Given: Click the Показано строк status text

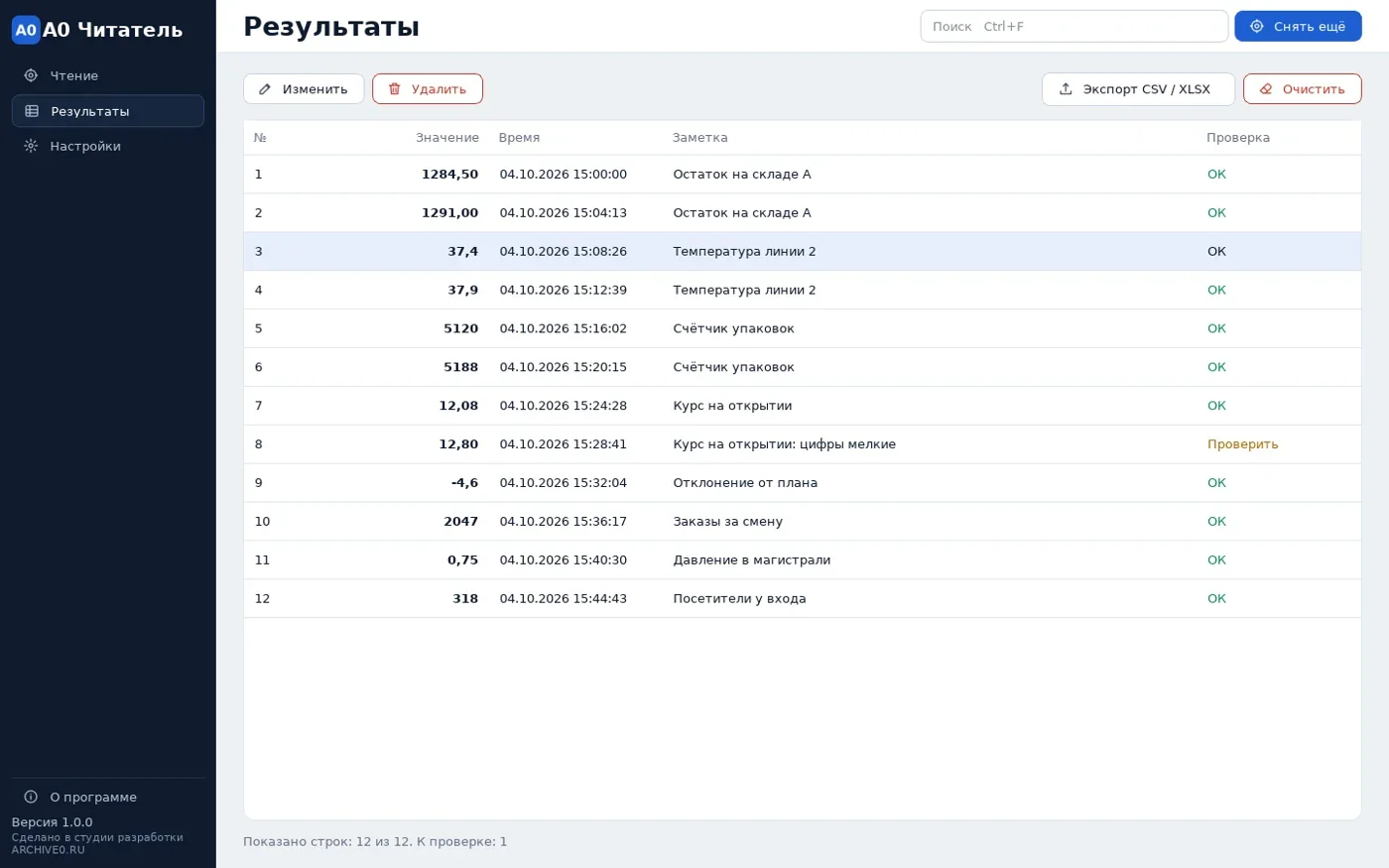Looking at the screenshot, I should tap(375, 842).
